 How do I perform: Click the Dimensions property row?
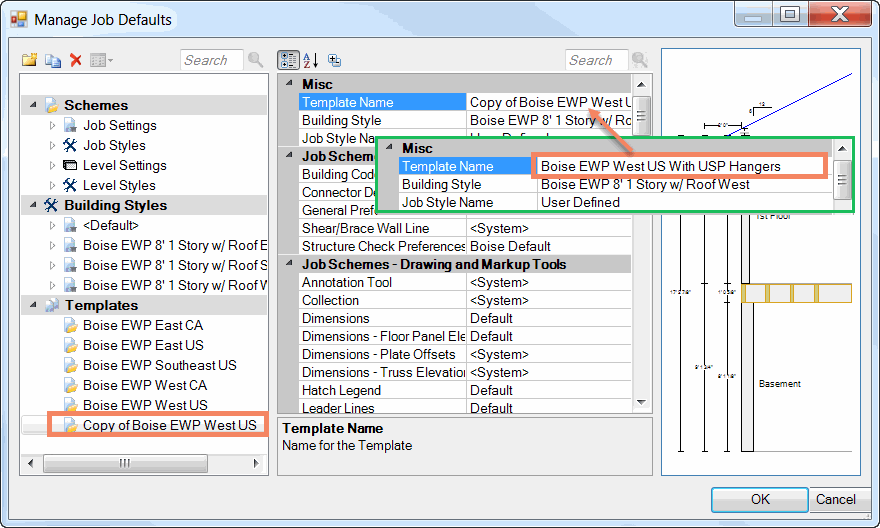coord(465,318)
